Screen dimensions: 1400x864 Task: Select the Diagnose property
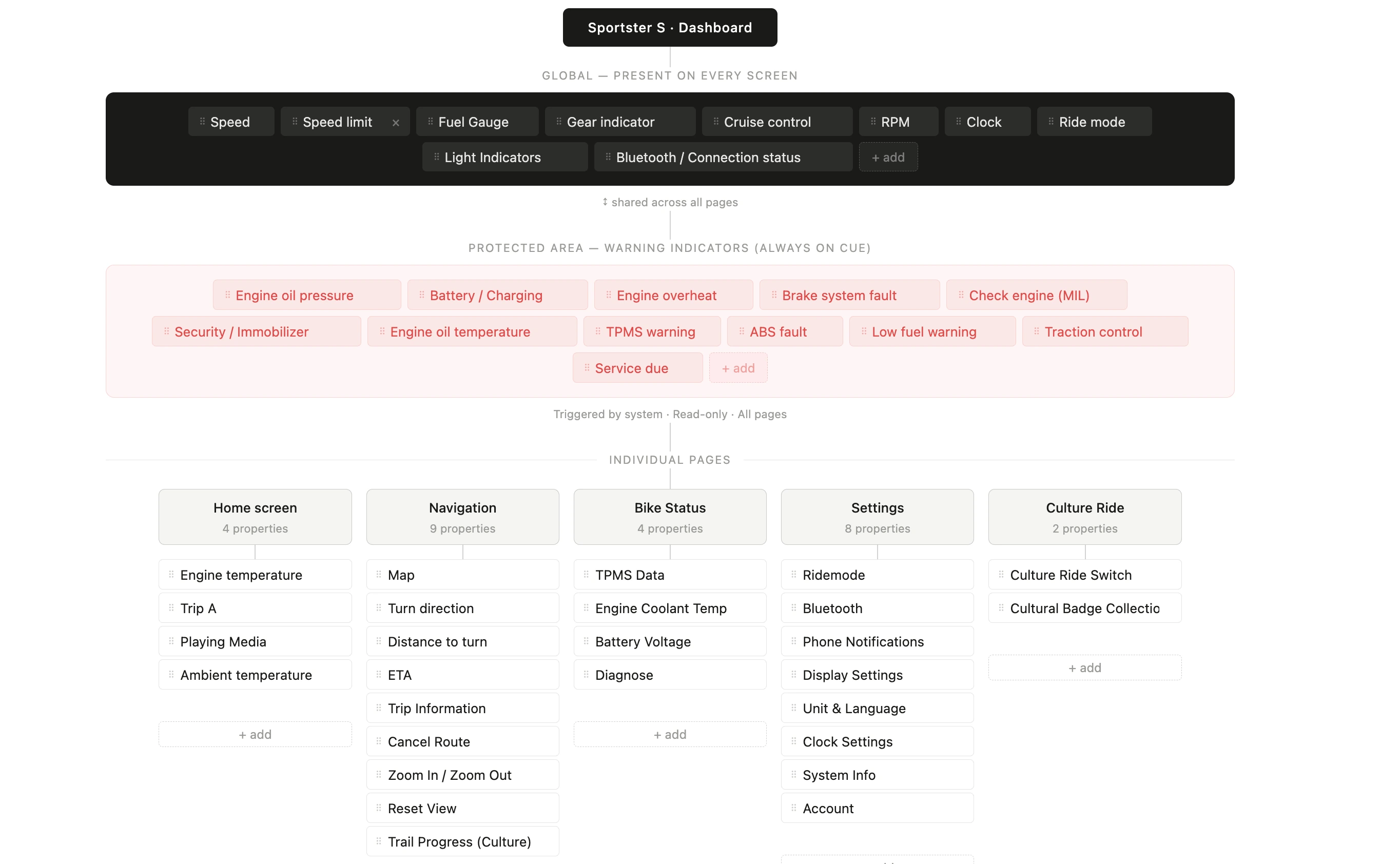coord(670,675)
